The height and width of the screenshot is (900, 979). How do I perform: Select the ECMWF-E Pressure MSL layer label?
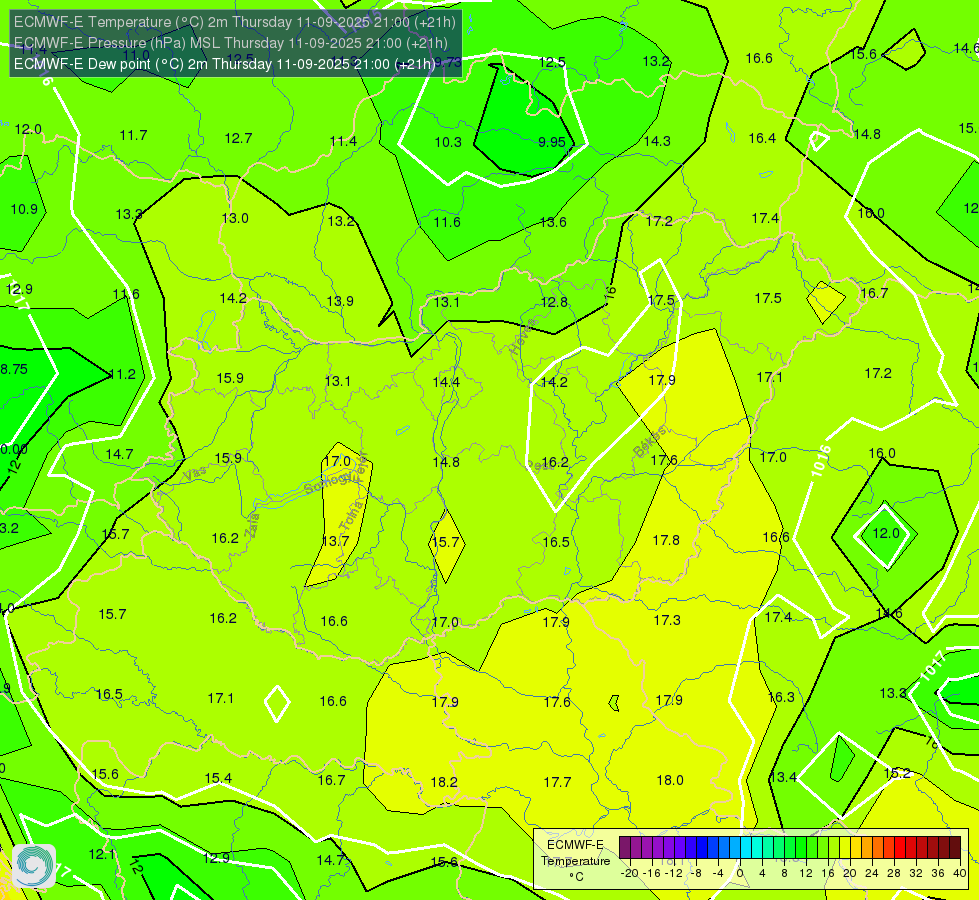point(230,43)
